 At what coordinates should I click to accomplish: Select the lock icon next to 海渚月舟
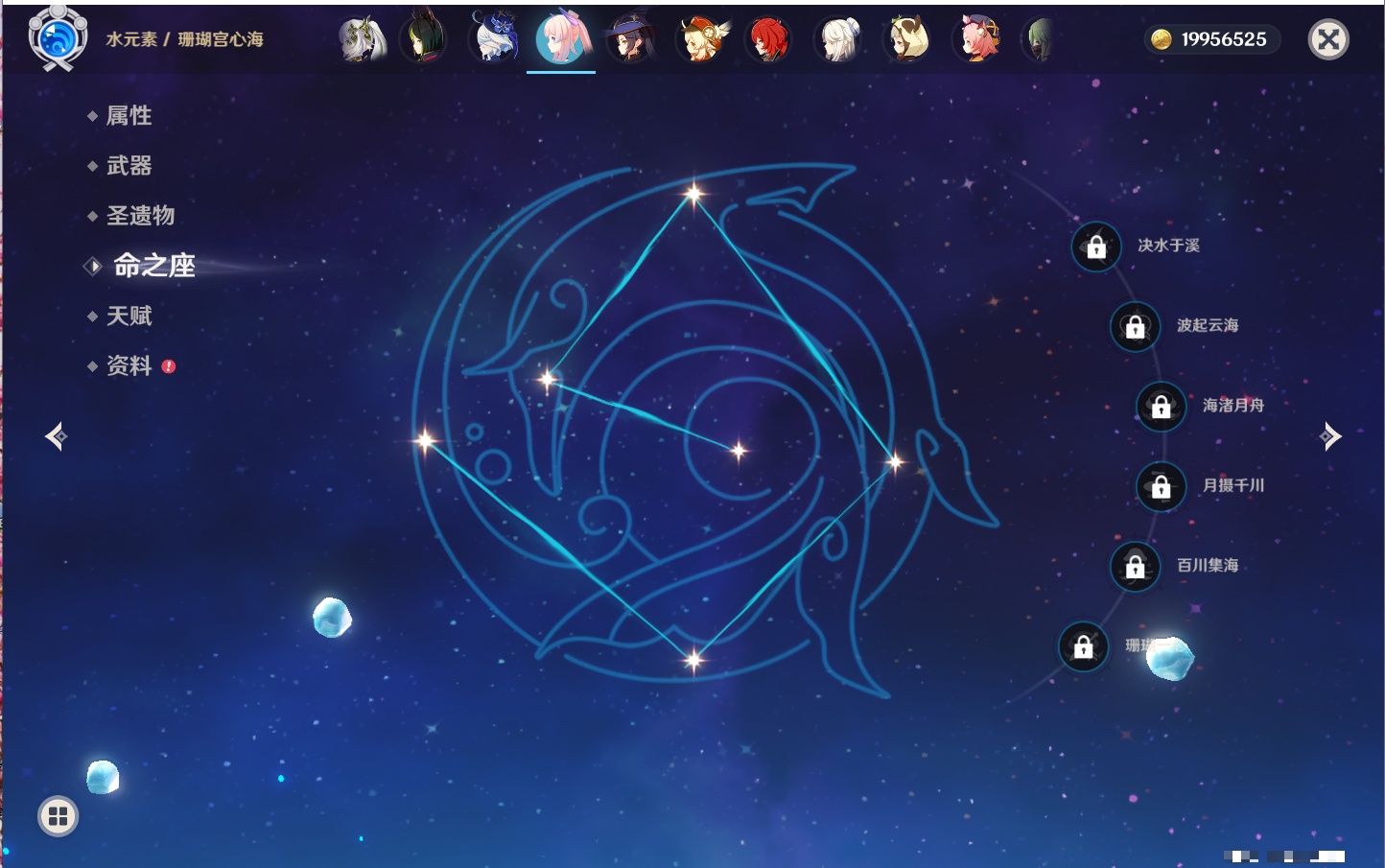[x=1161, y=407]
